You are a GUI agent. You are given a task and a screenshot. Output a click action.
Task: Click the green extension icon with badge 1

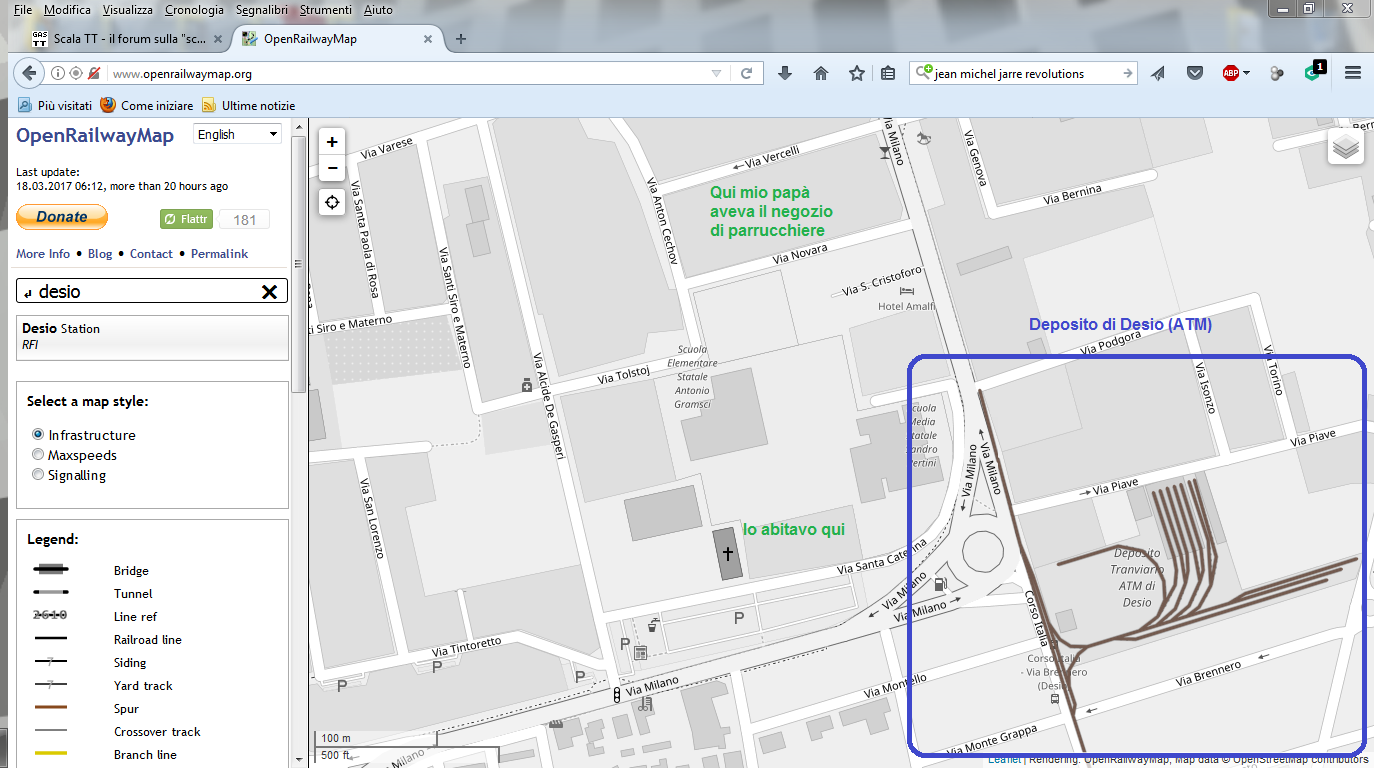[x=1314, y=72]
